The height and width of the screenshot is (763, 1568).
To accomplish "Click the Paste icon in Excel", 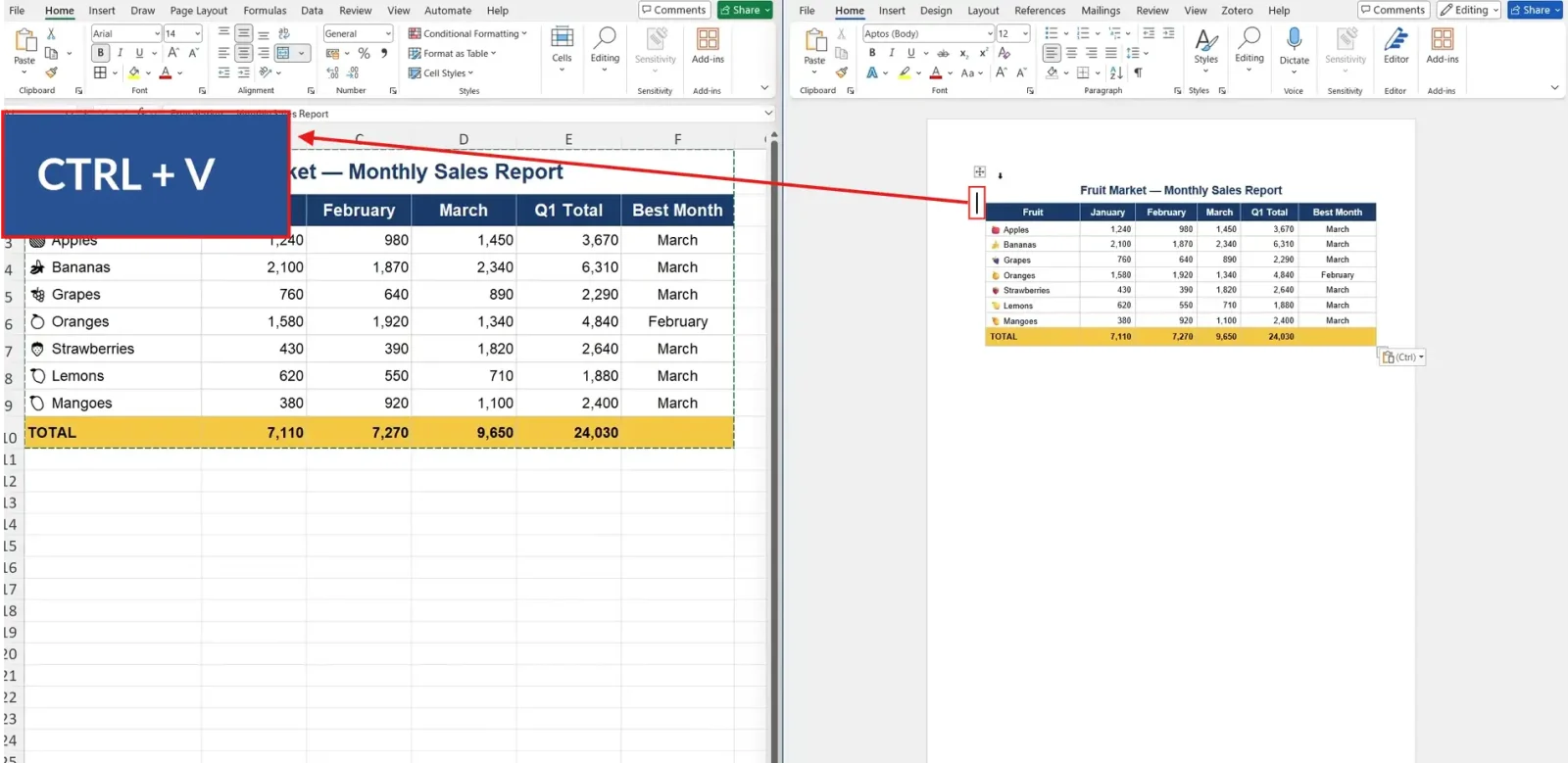I will (24, 40).
